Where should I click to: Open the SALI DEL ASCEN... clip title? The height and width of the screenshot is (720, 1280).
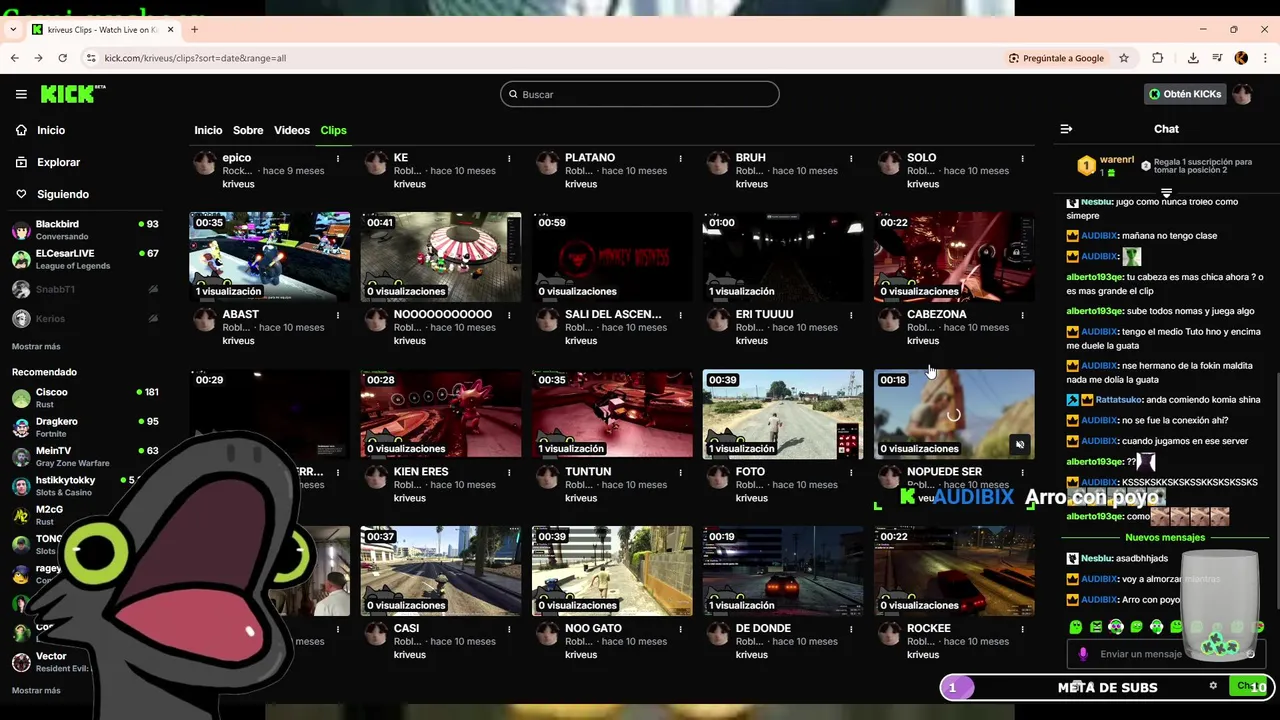point(613,314)
